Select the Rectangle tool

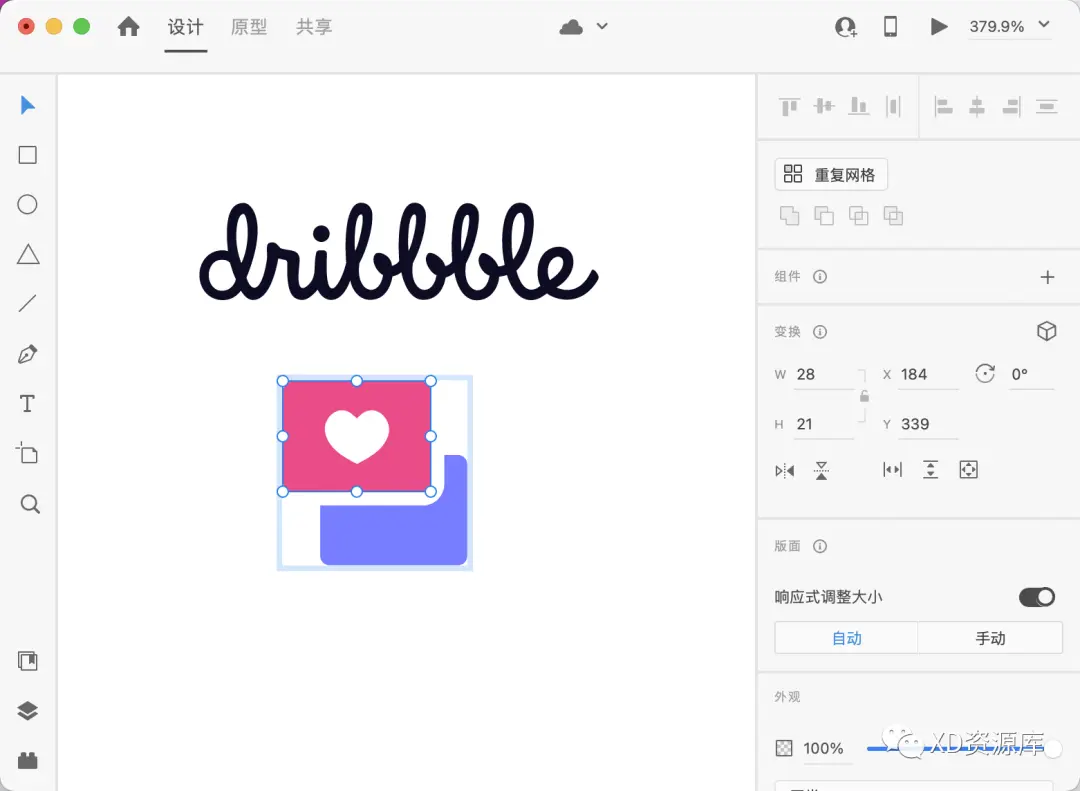coord(28,155)
